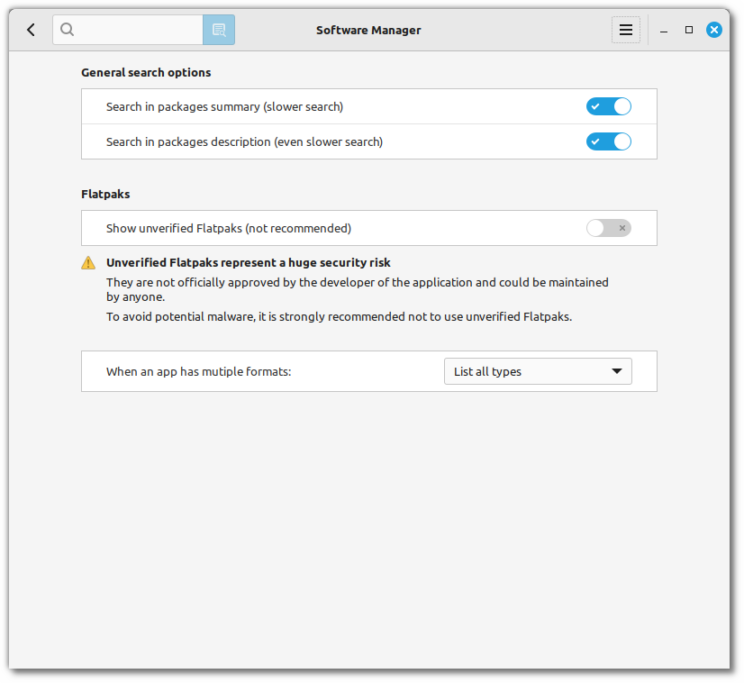Minimize the Software Manager window
The width and height of the screenshot is (744, 683).
click(x=664, y=31)
